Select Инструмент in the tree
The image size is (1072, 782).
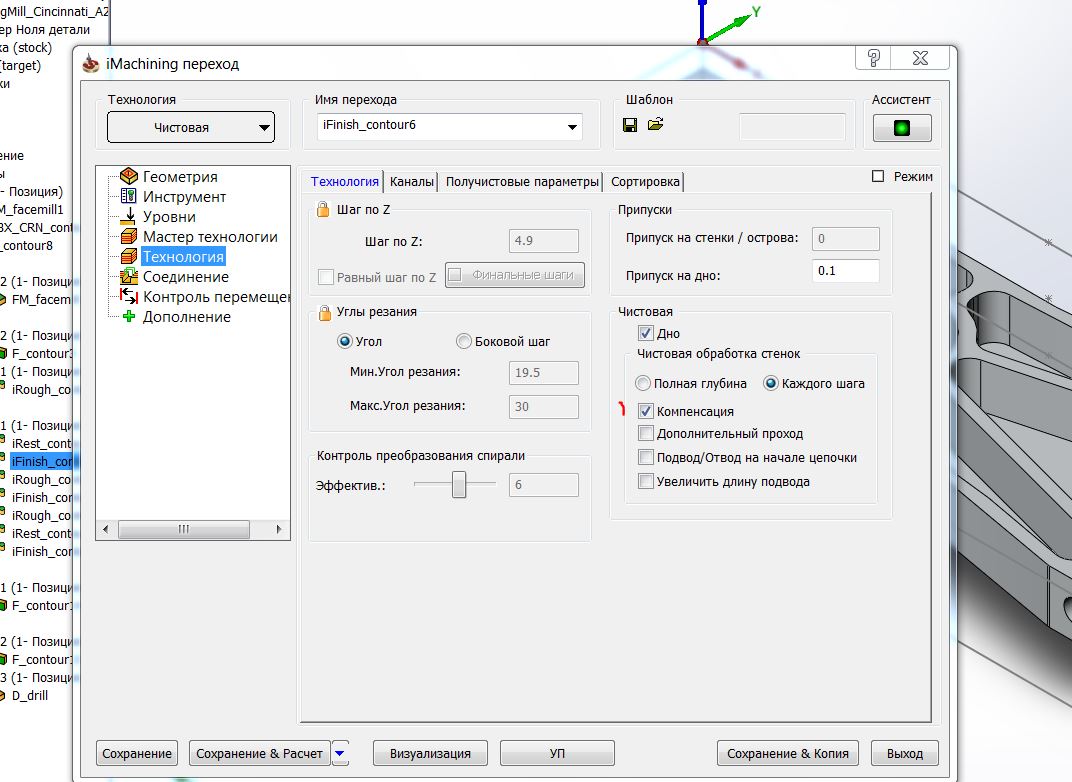(x=184, y=196)
